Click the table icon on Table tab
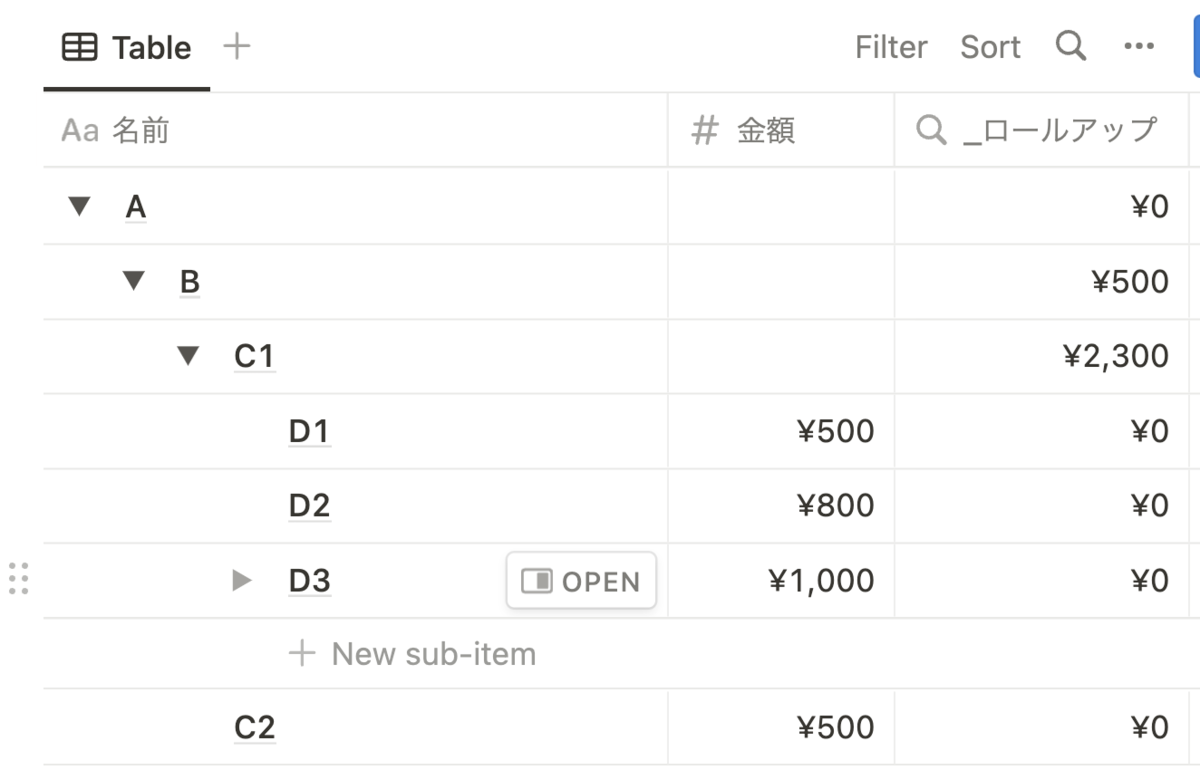Image resolution: width=1200 pixels, height=770 pixels. point(80,47)
